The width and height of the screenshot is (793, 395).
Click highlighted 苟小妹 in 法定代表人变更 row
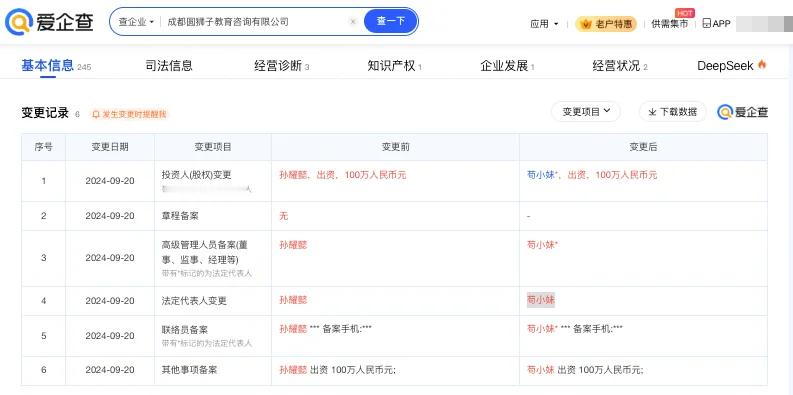coord(541,300)
